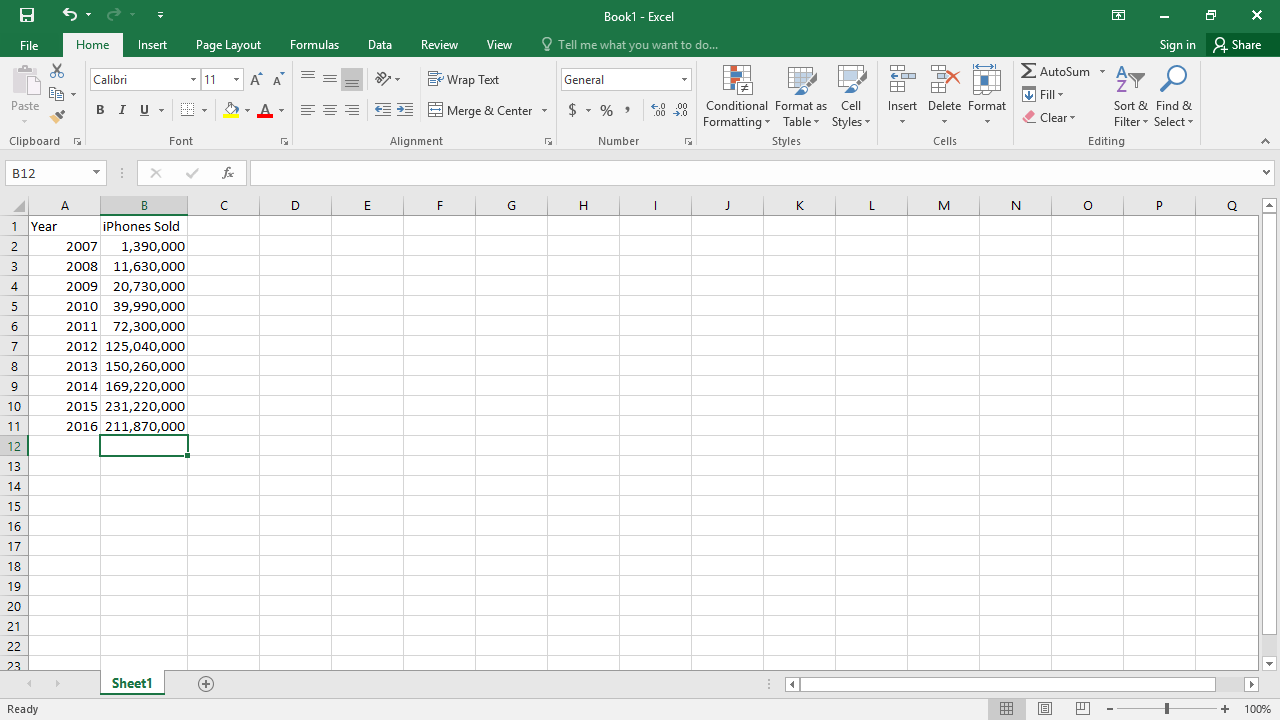This screenshot has height=720, width=1280.
Task: Click the Font Color letter A icon
Action: pos(265,110)
